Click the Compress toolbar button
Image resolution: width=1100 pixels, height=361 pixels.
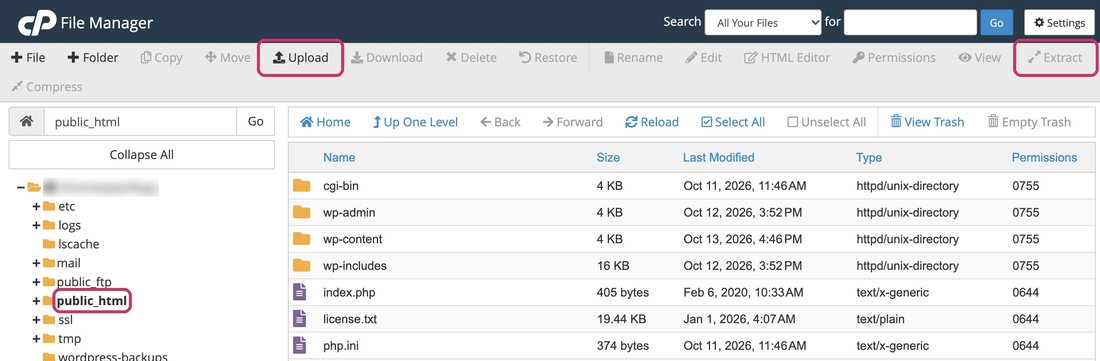click(x=47, y=87)
